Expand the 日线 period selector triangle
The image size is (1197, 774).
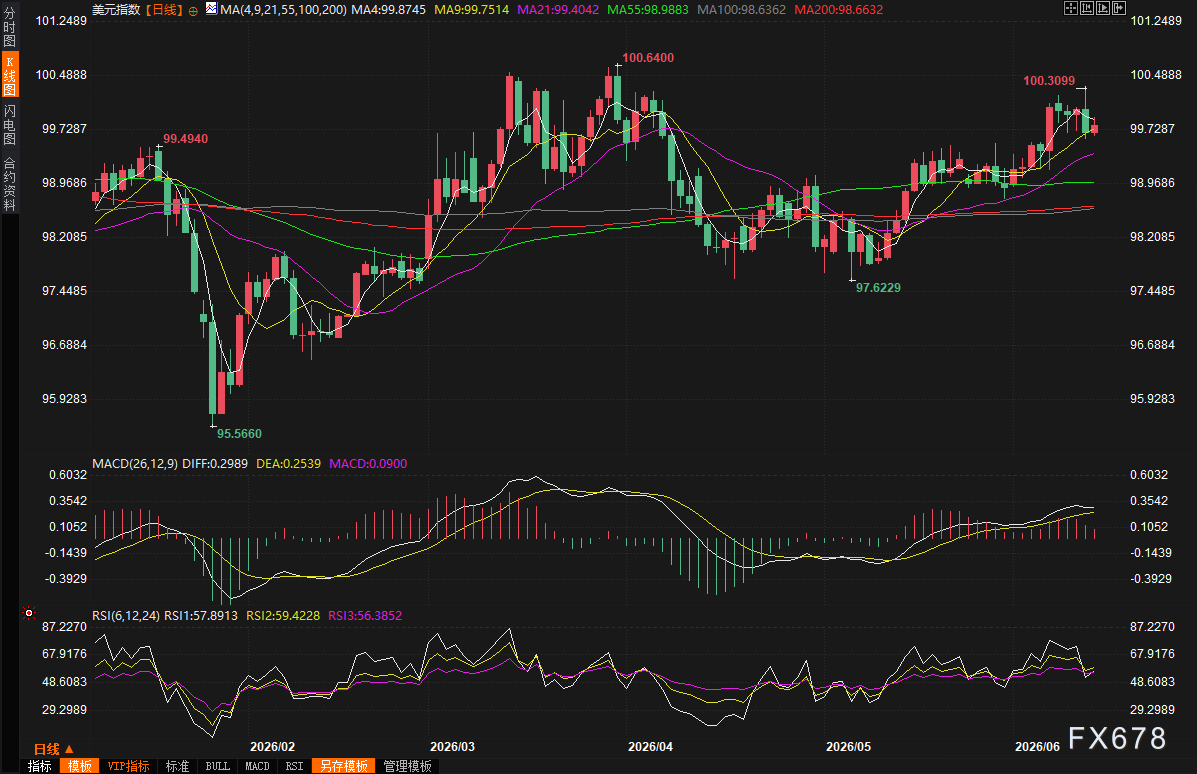(x=69, y=749)
